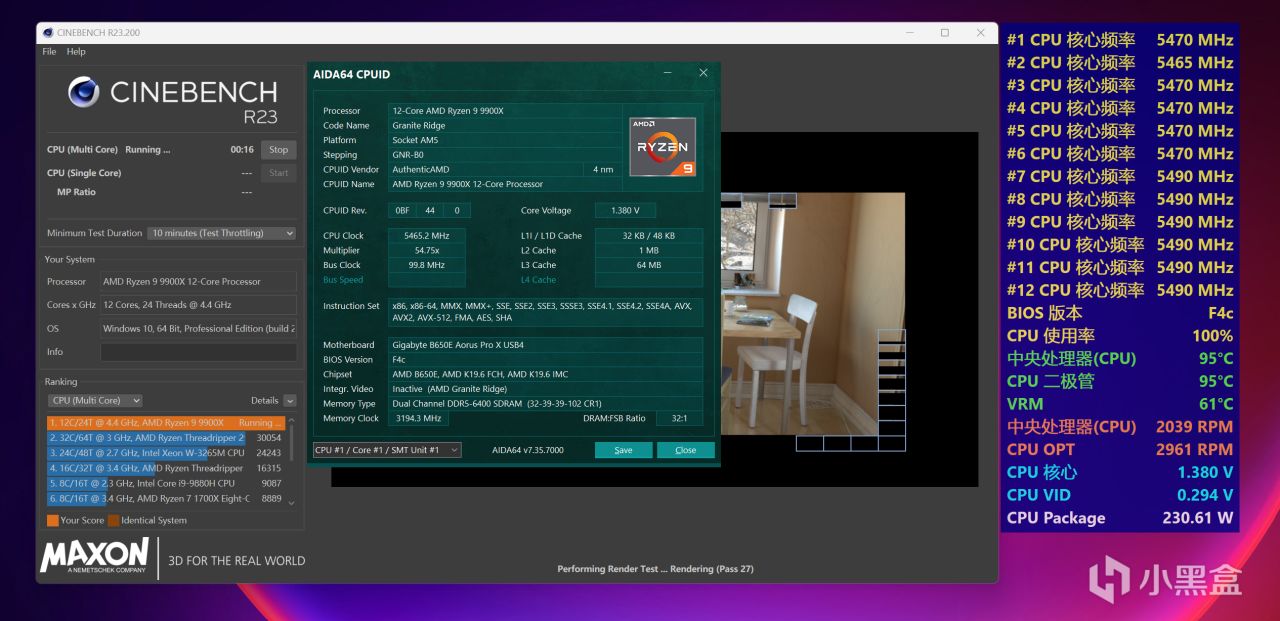Click the BIOS version F4c row in overlay
The image size is (1280, 621).
[1120, 313]
